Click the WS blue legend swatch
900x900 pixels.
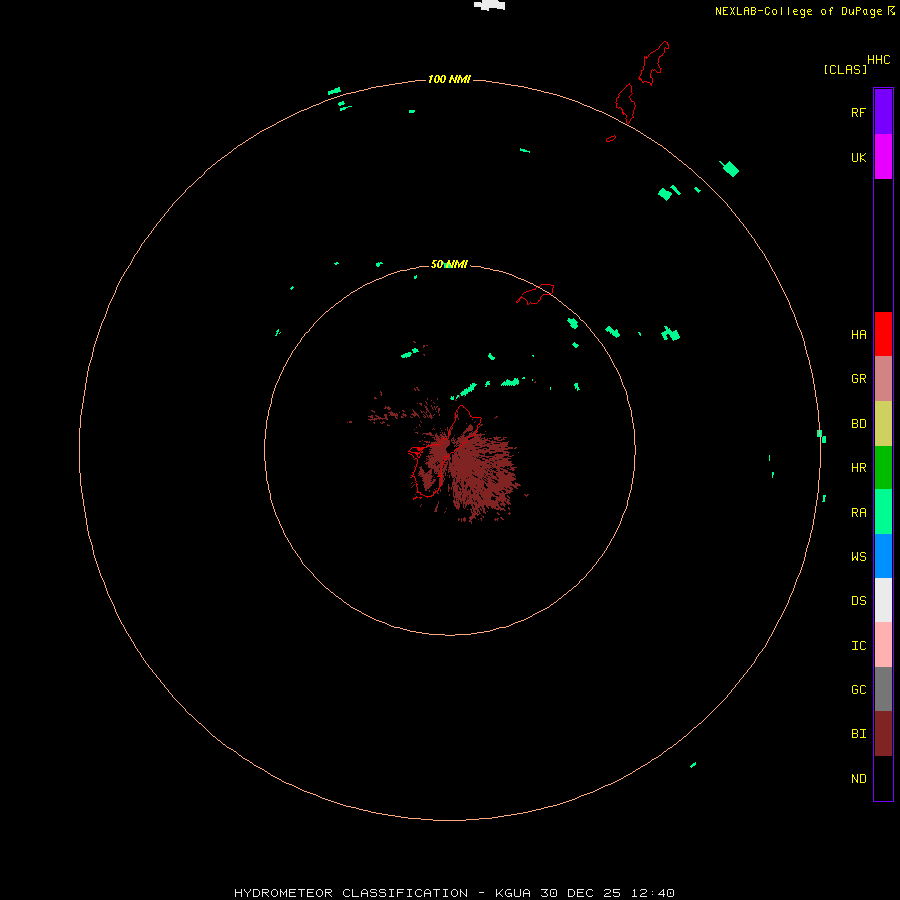pyautogui.click(x=883, y=556)
